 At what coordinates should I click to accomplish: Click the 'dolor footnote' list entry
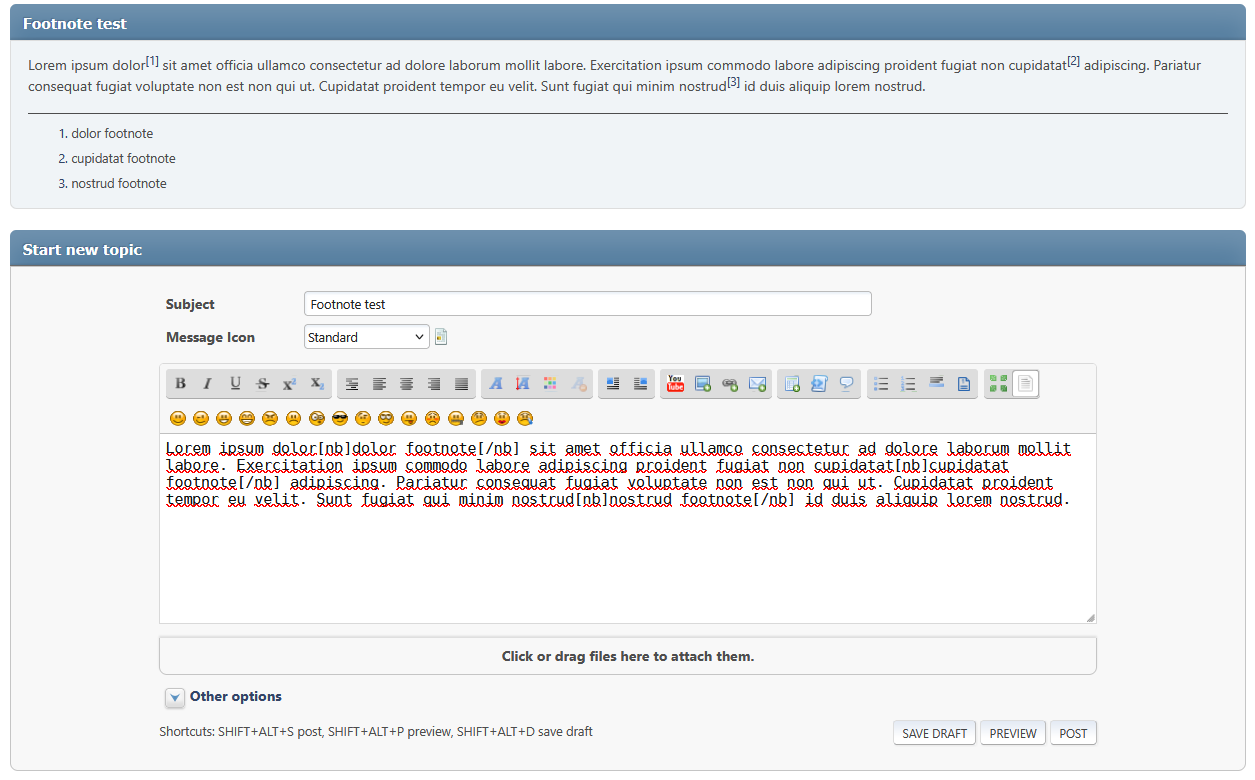pos(112,134)
